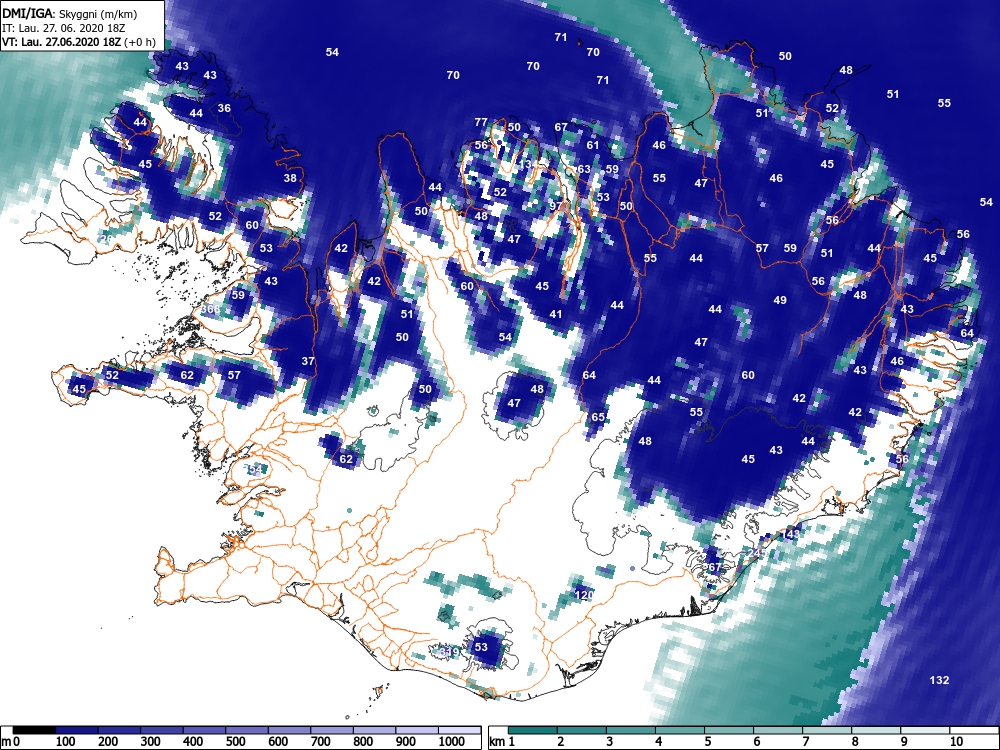Click the '700' label in the meters legend
This screenshot has height=750, width=1000.
pyautogui.click(x=321, y=742)
